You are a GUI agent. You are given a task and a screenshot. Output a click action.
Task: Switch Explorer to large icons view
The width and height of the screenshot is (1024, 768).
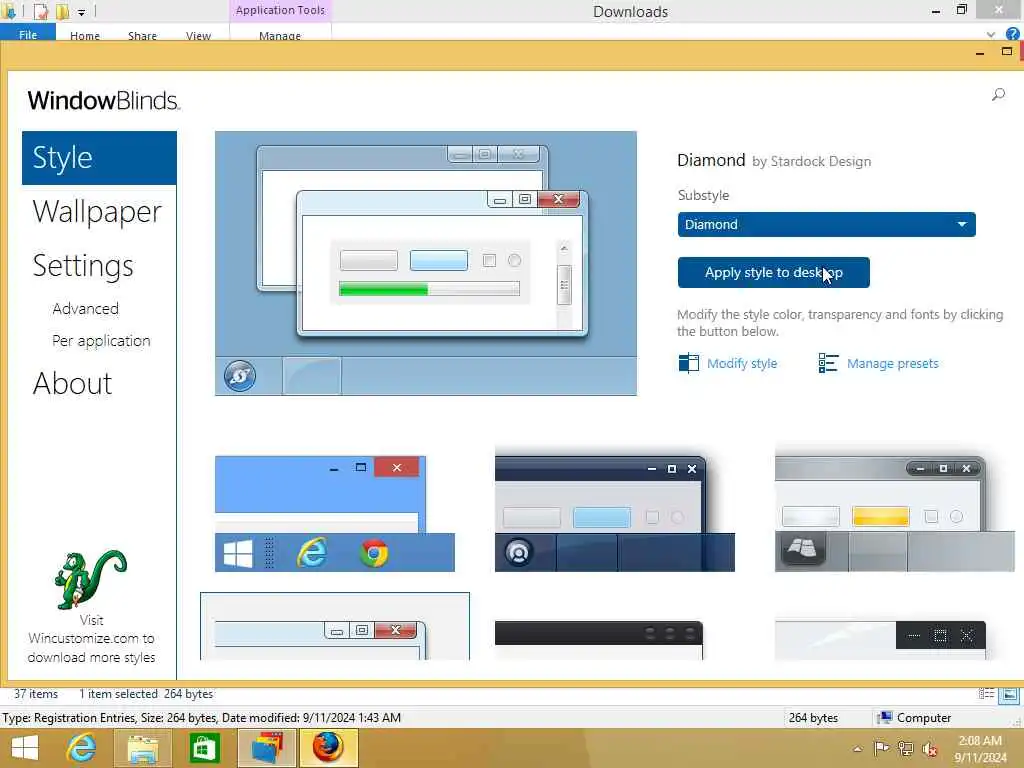pyautogui.click(x=1009, y=694)
